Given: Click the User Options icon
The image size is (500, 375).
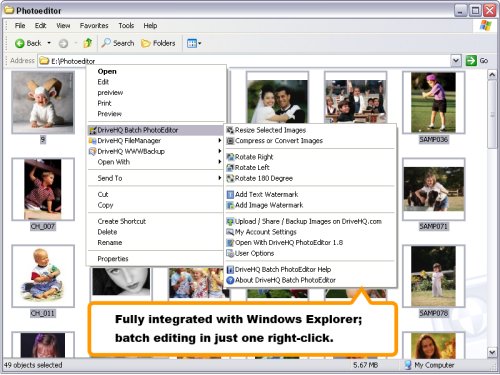Looking at the screenshot, I should [230, 253].
